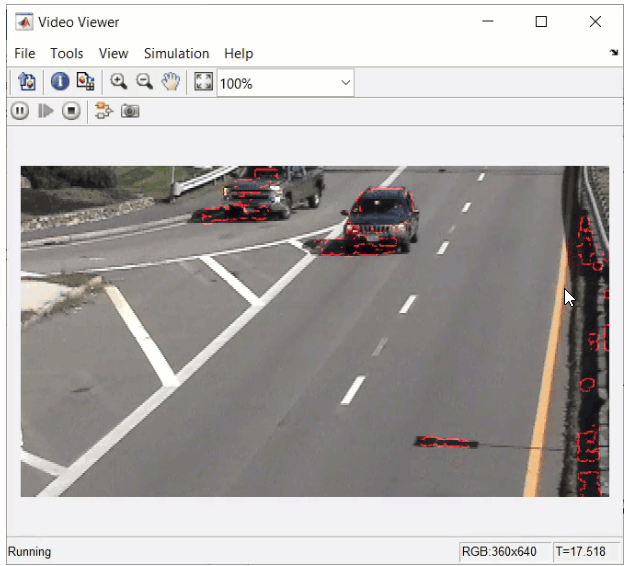
Task: Click Highlight Simulink block icon
Action: pos(104,111)
